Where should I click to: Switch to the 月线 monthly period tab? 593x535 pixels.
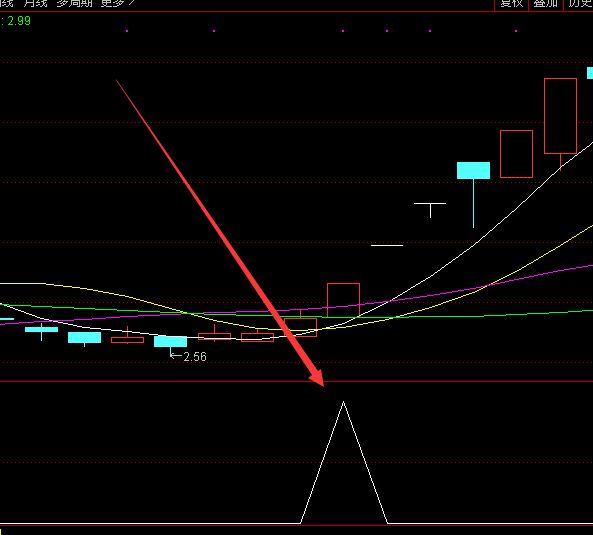point(36,3)
